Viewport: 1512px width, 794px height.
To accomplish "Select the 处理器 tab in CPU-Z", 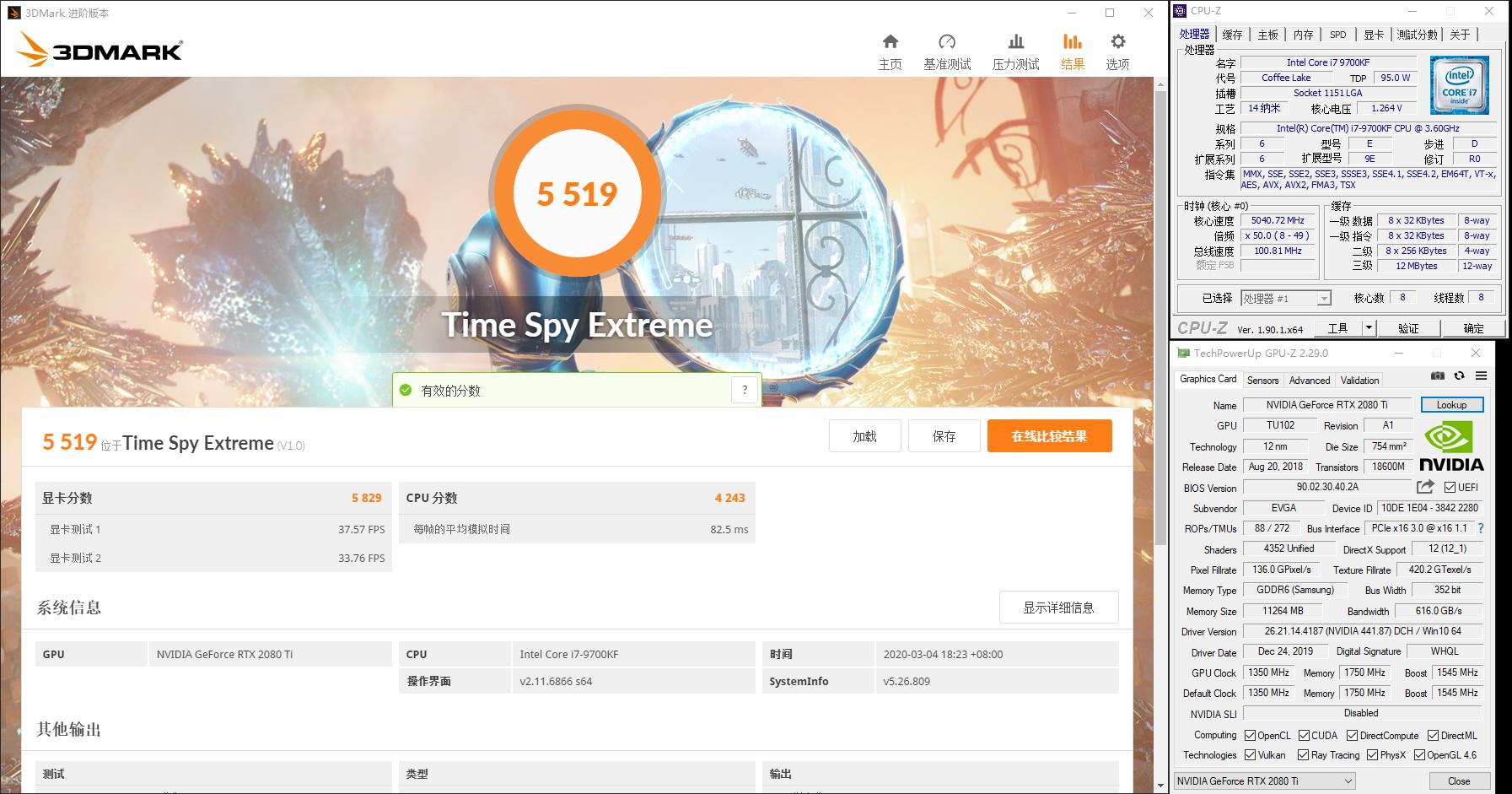I will [1194, 34].
